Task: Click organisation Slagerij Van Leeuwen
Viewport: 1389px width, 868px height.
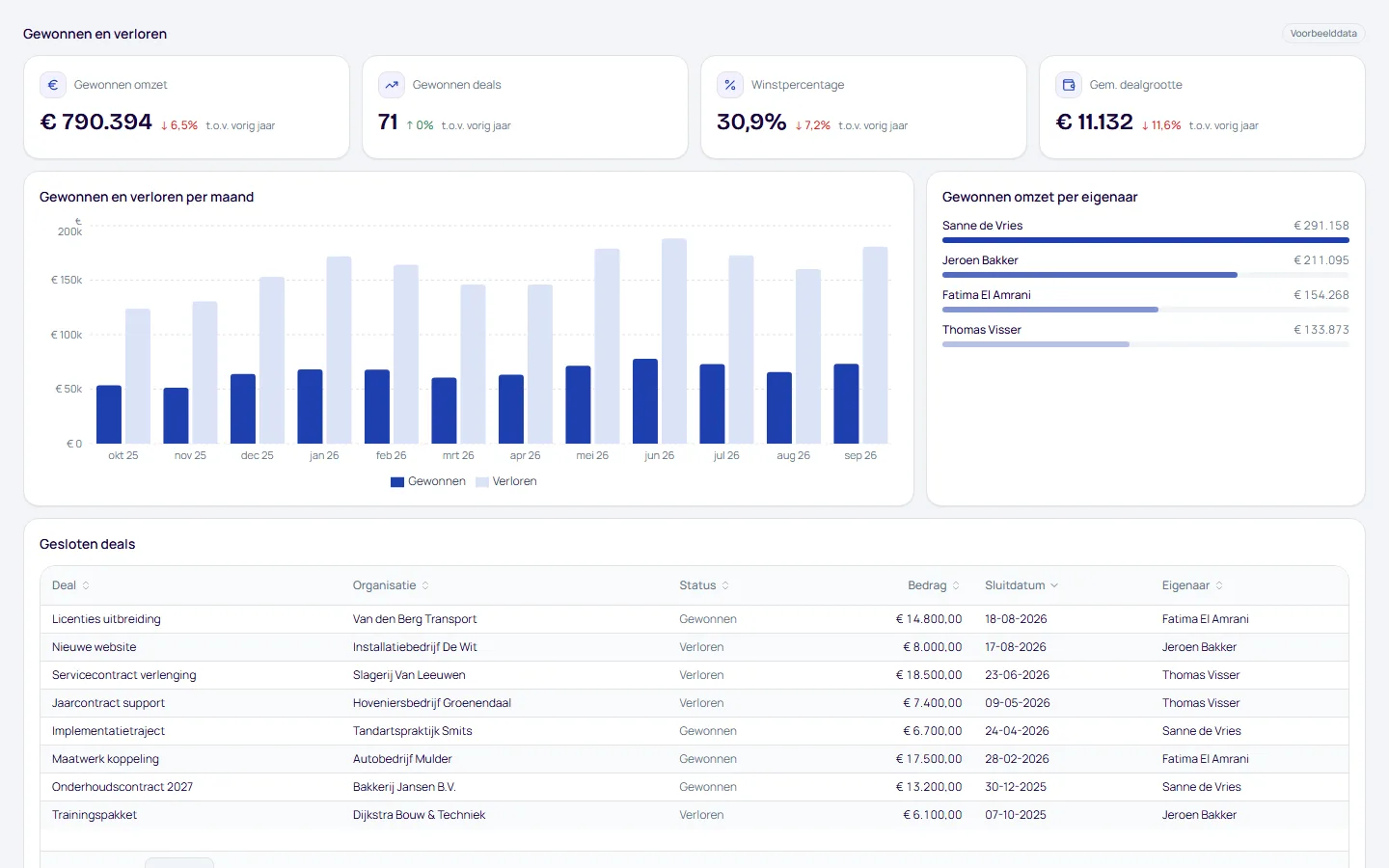Action: (409, 675)
